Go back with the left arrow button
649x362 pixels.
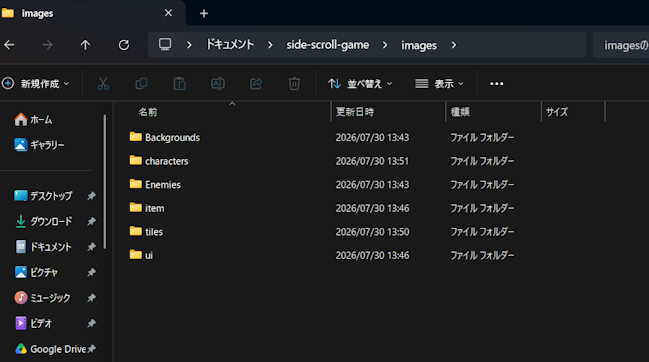tap(9, 45)
